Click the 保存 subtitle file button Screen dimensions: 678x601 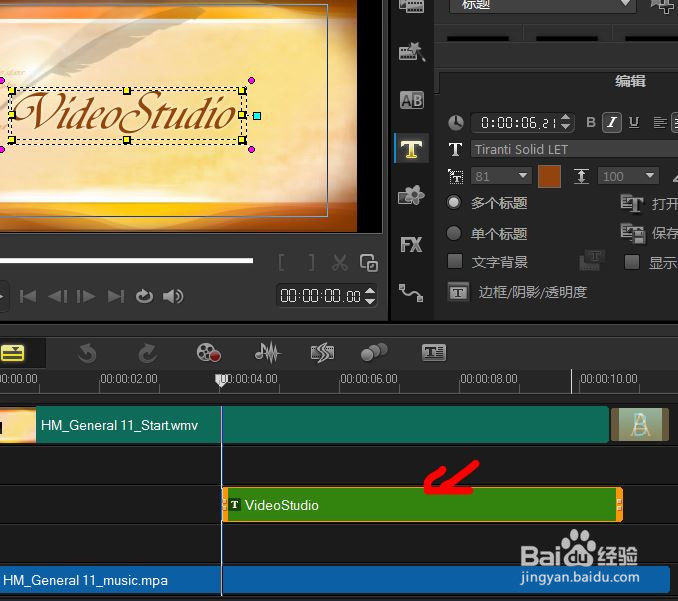pos(649,233)
